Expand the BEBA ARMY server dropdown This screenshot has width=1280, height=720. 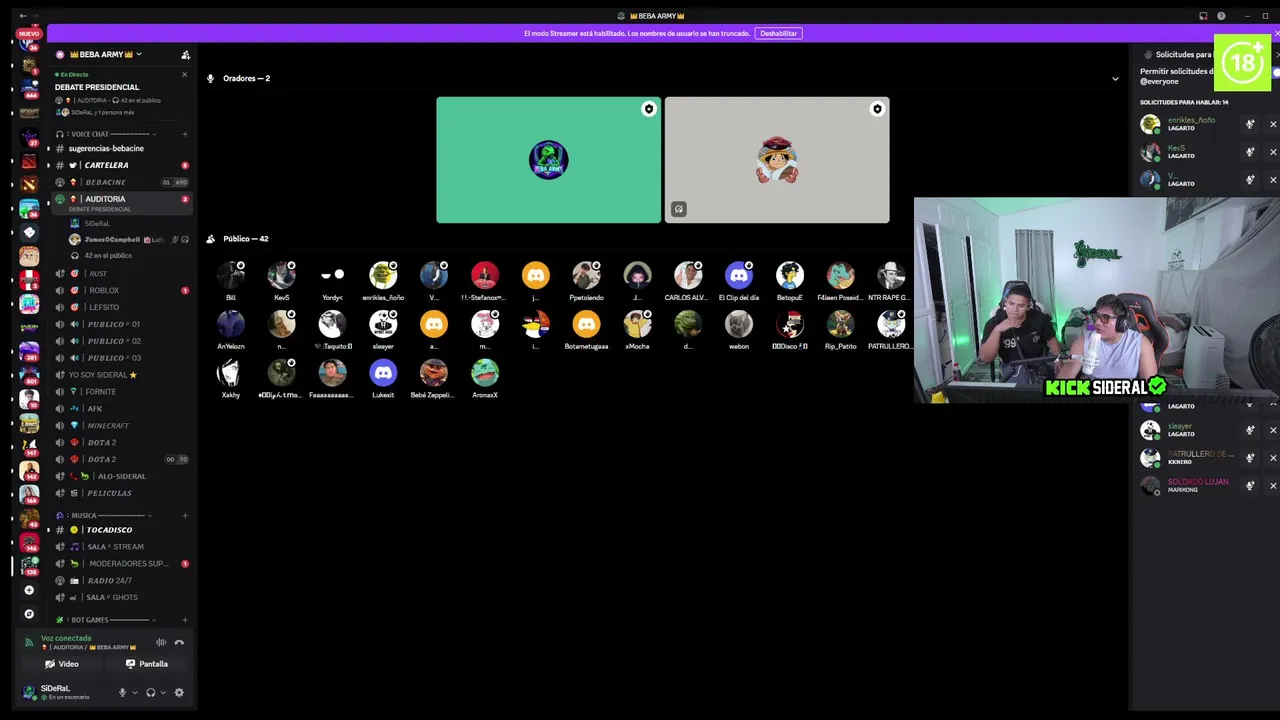(138, 54)
